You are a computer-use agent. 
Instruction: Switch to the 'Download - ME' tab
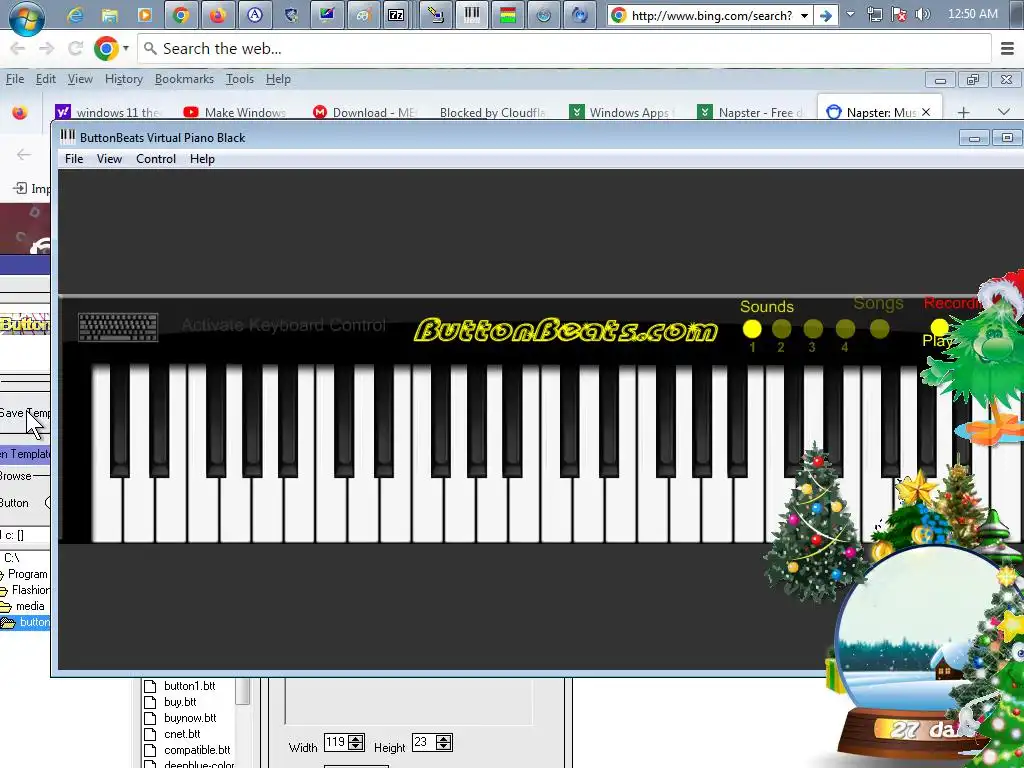point(366,112)
